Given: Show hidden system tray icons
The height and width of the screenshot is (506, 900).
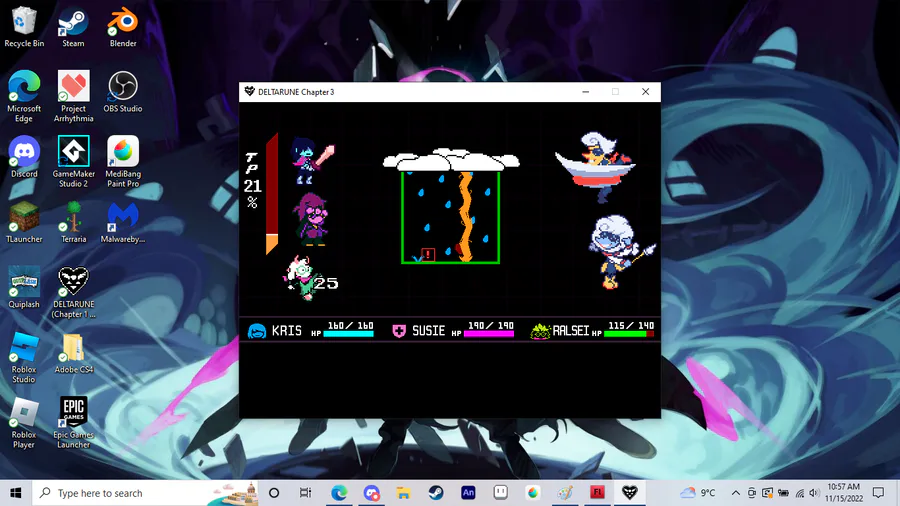Looking at the screenshot, I should coord(735,493).
